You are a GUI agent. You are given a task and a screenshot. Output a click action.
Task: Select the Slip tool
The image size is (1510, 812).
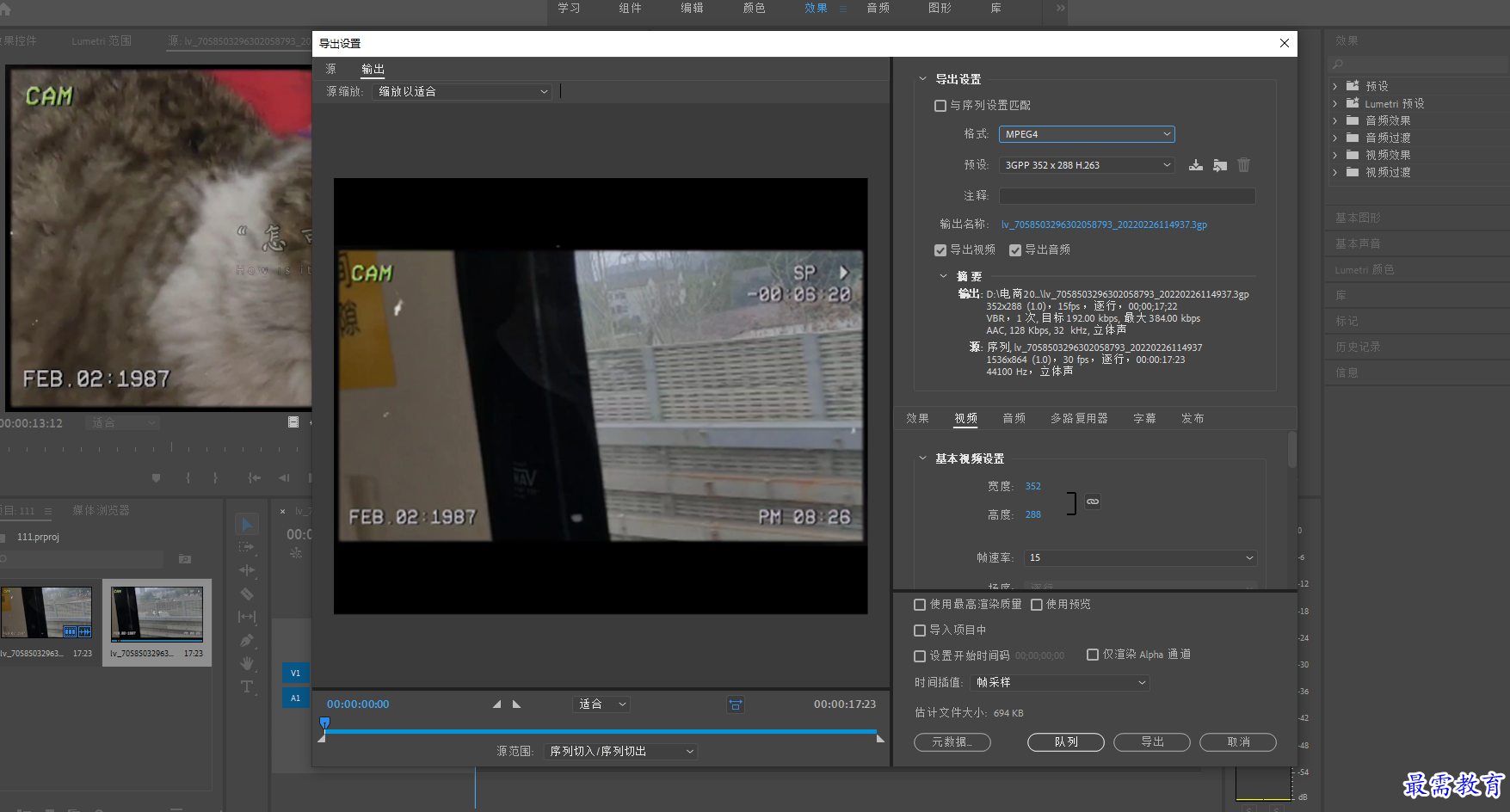[247, 617]
